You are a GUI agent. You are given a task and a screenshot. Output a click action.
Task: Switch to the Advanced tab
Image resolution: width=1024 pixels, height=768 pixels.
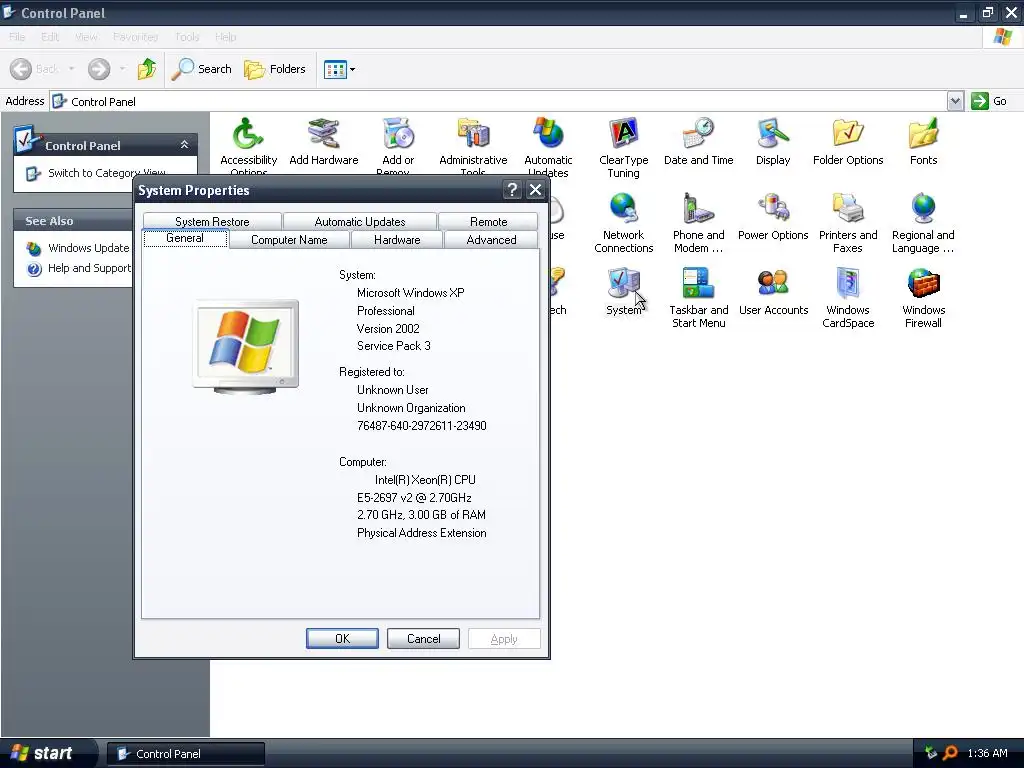(491, 240)
